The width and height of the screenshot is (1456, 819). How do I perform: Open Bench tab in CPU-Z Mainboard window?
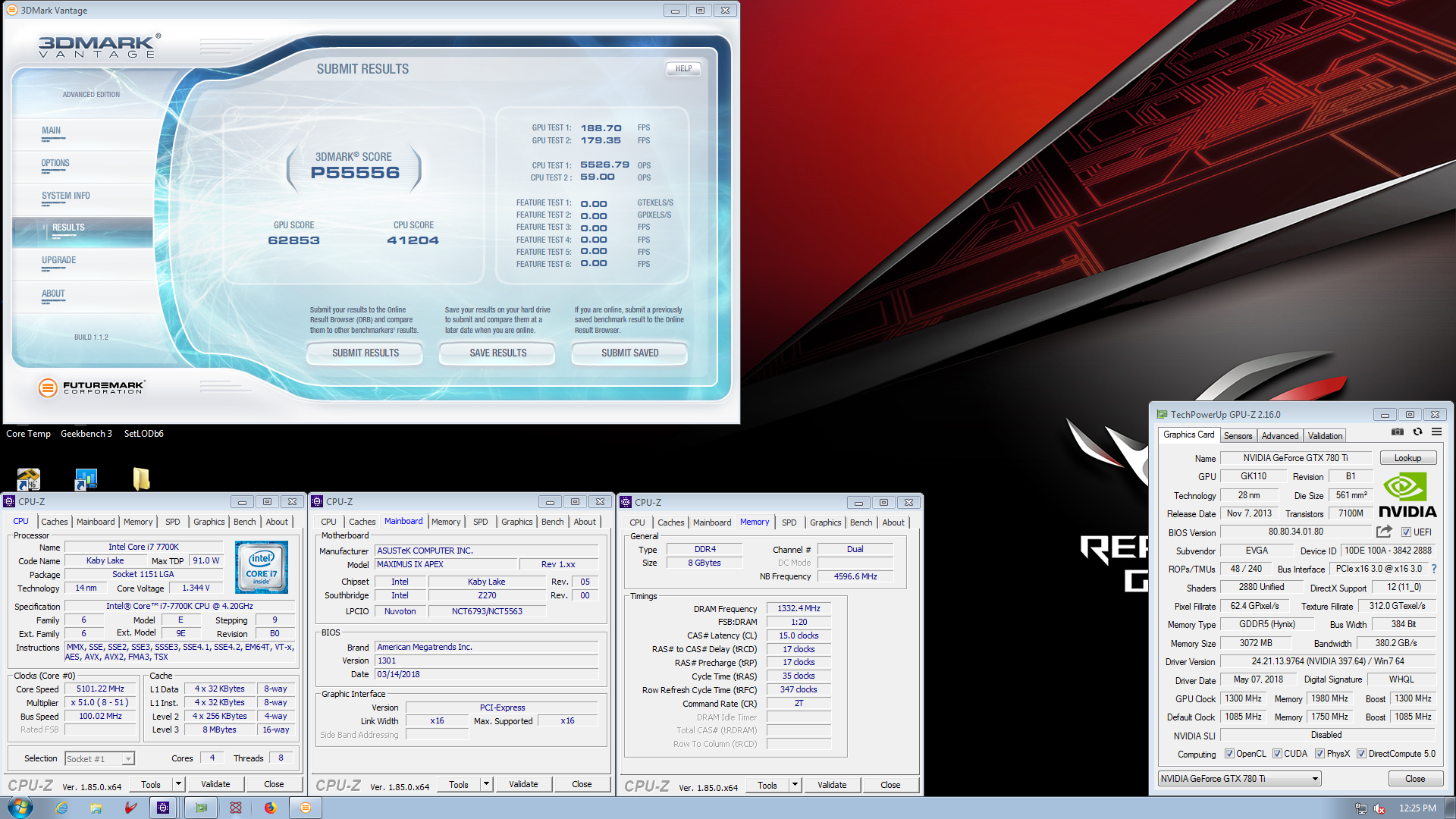pyautogui.click(x=553, y=522)
